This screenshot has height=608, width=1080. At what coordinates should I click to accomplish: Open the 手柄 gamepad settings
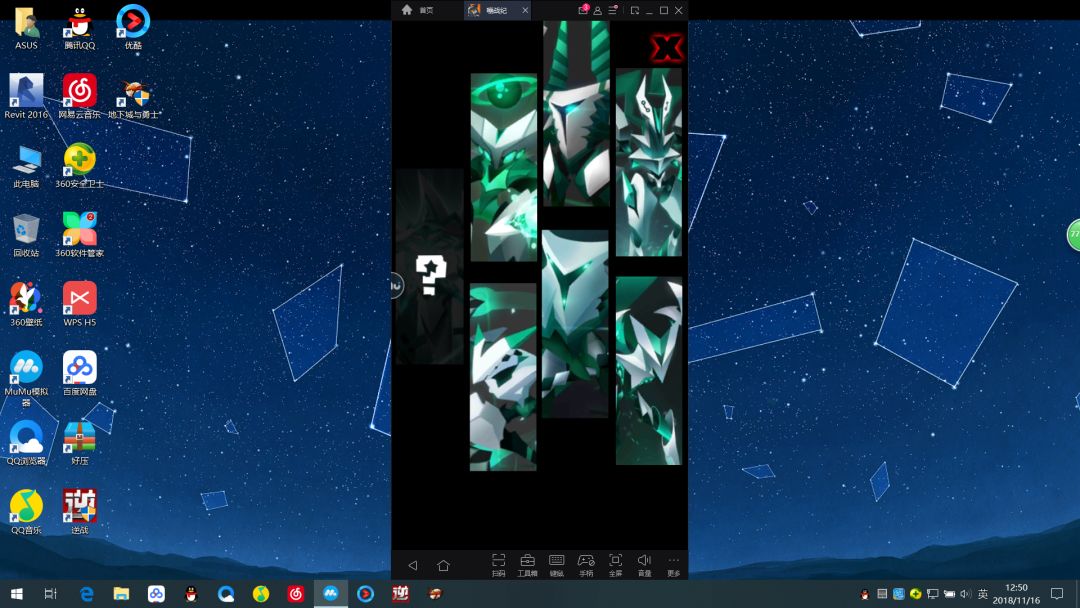[586, 565]
